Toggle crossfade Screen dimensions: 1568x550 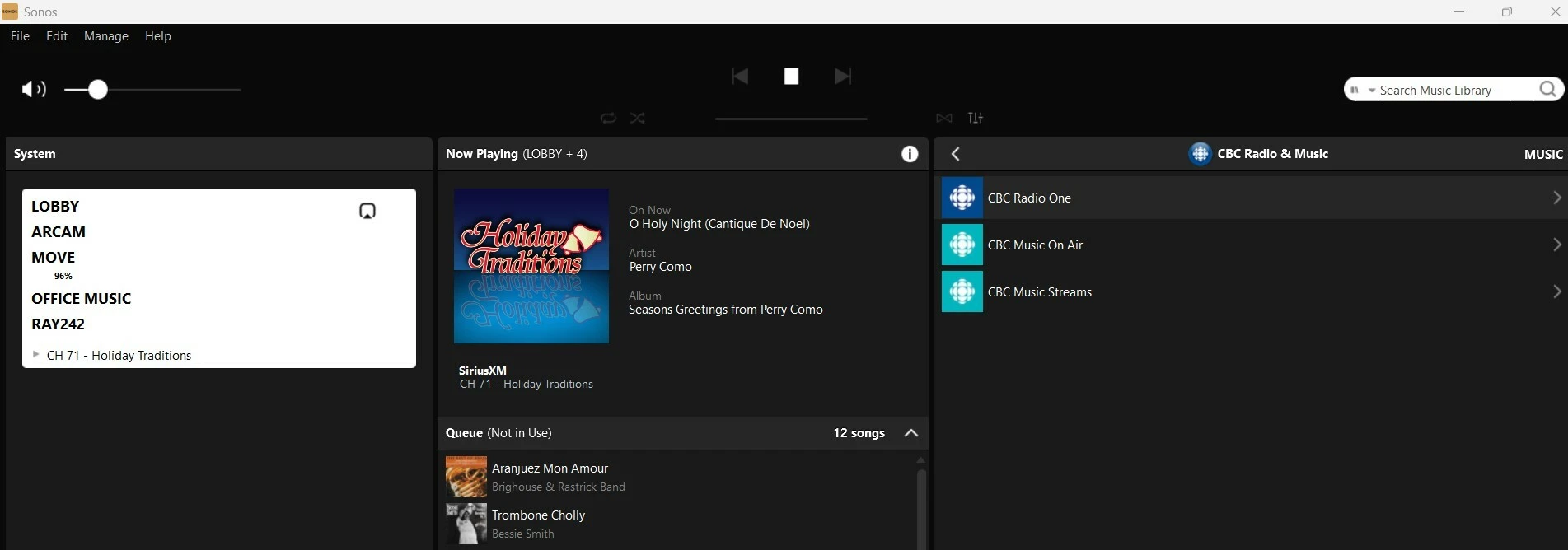944,118
